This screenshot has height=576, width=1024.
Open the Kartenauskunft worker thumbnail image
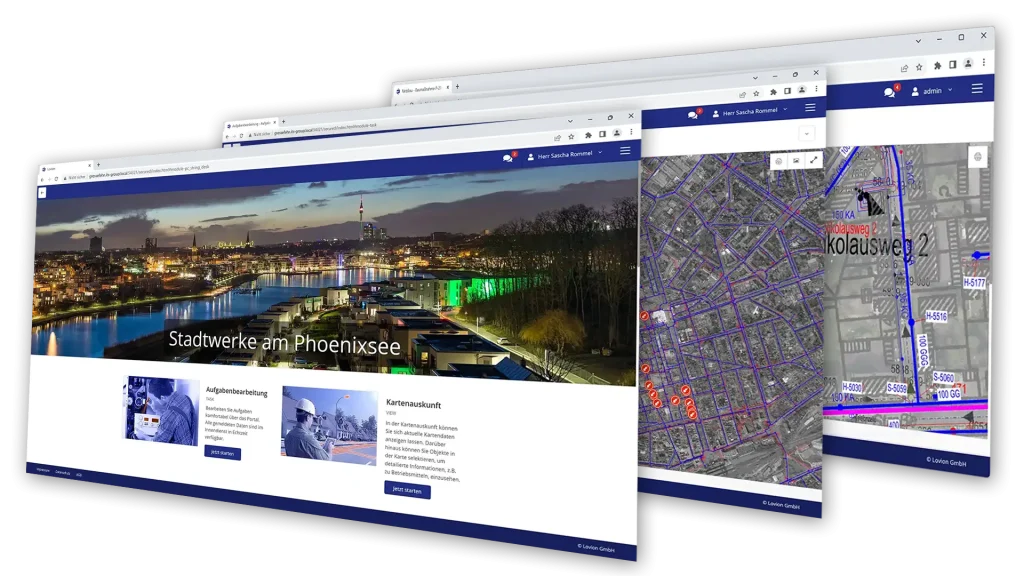[x=329, y=426]
